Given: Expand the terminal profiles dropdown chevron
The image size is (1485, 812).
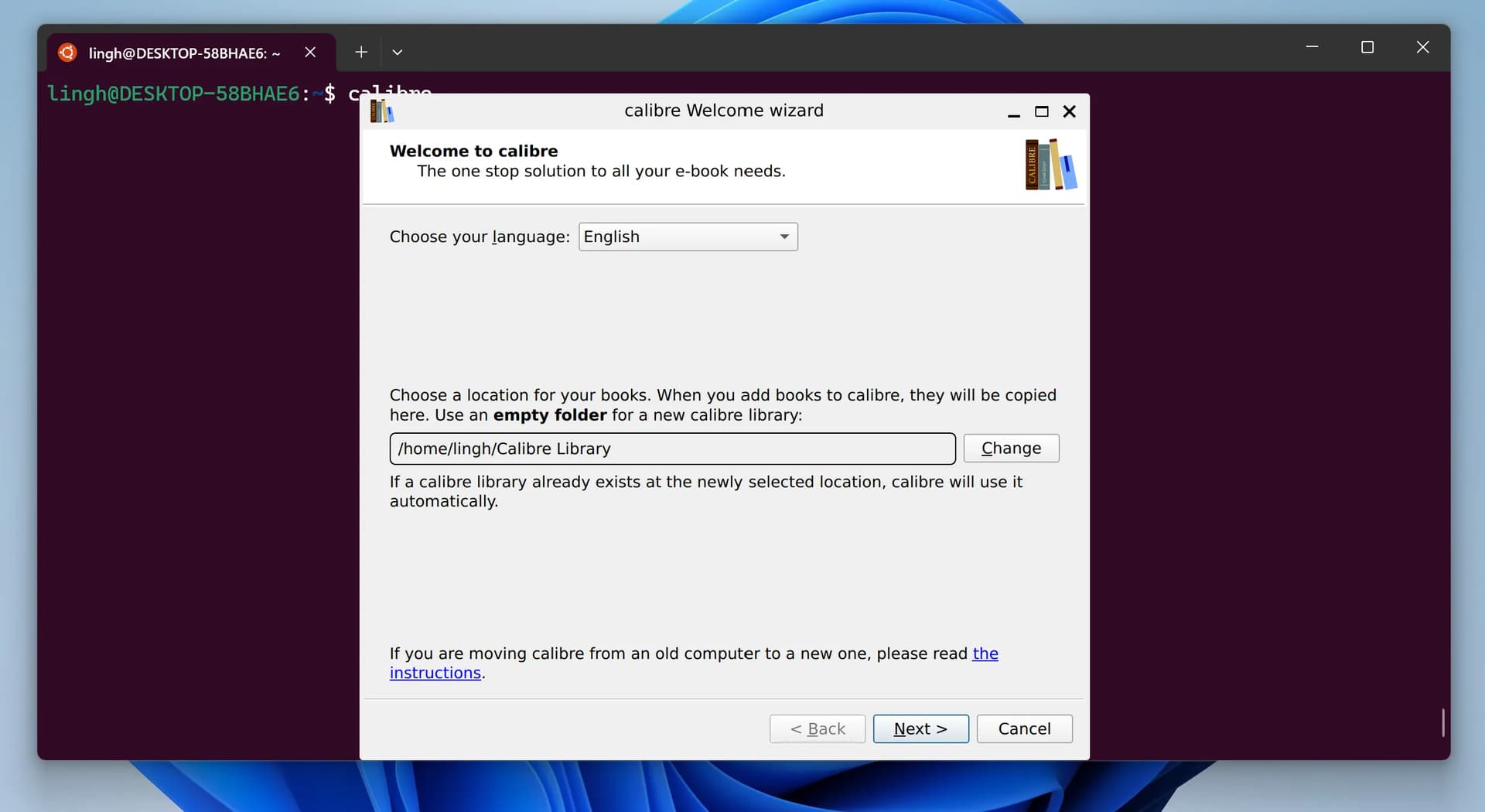Looking at the screenshot, I should point(398,53).
